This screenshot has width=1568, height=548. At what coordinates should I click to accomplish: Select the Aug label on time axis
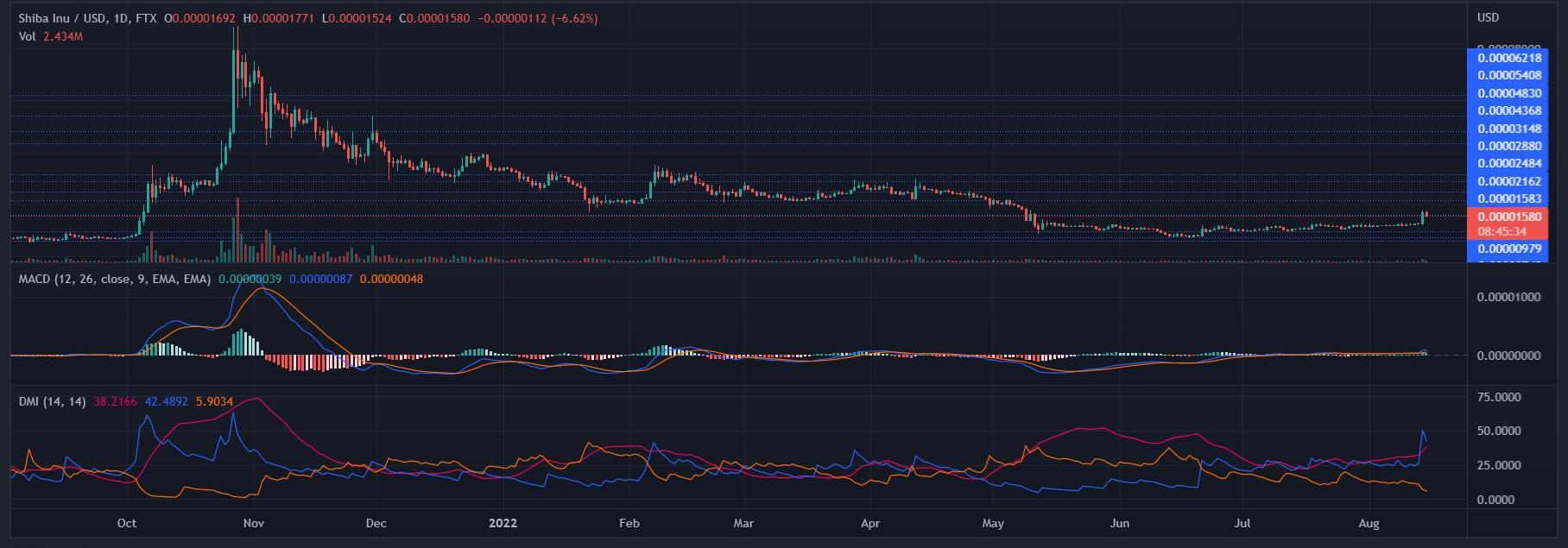(x=1368, y=523)
